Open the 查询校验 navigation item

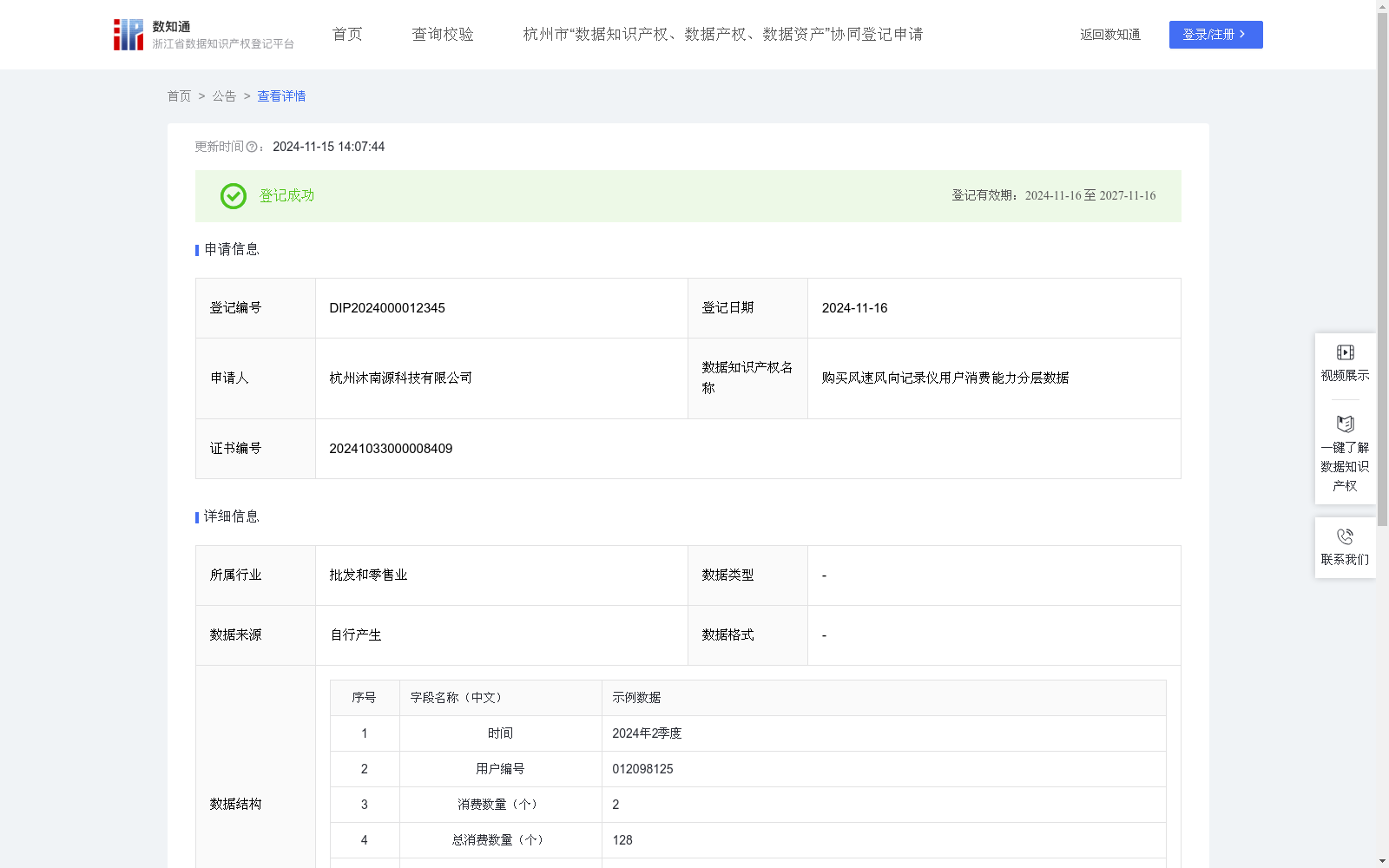pyautogui.click(x=443, y=35)
